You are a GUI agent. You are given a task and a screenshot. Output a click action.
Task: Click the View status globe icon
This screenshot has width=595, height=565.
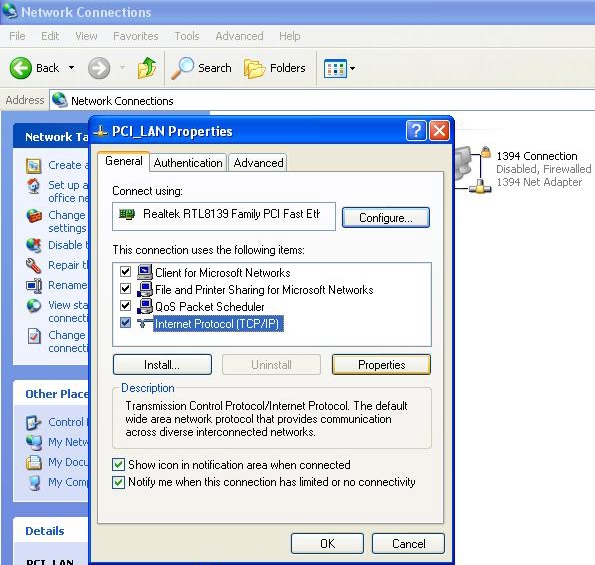coord(34,305)
